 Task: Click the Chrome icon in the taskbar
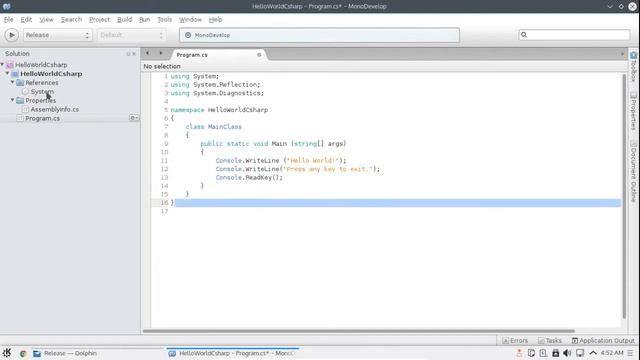pyautogui.click(x=23, y=353)
